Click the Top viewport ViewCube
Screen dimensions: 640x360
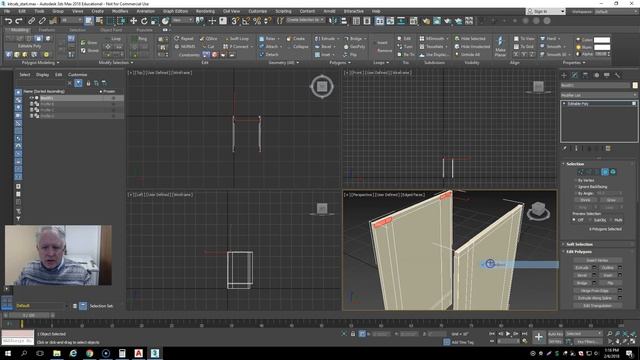(322, 86)
